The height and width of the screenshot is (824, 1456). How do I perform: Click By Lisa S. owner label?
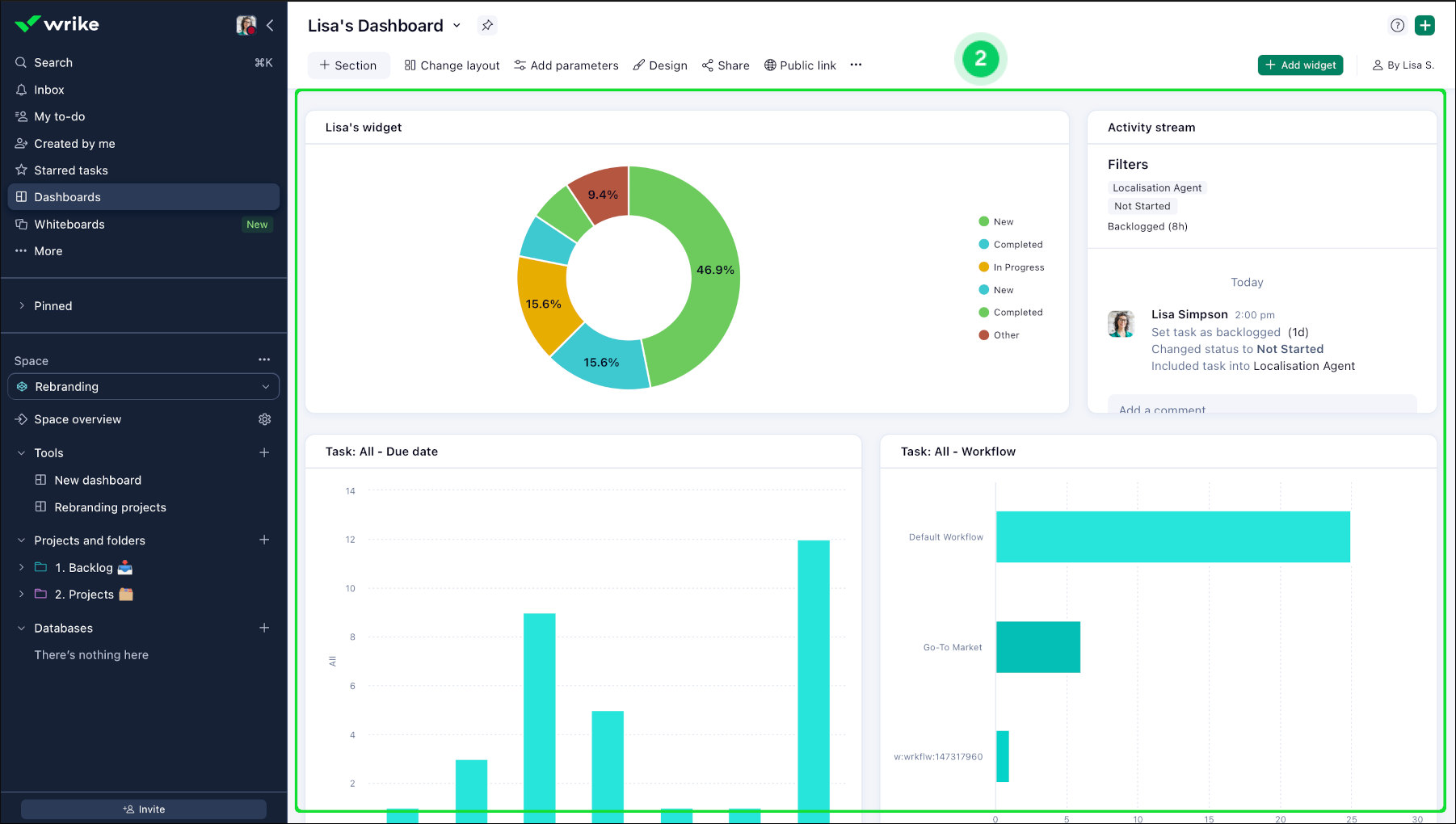(x=1403, y=65)
